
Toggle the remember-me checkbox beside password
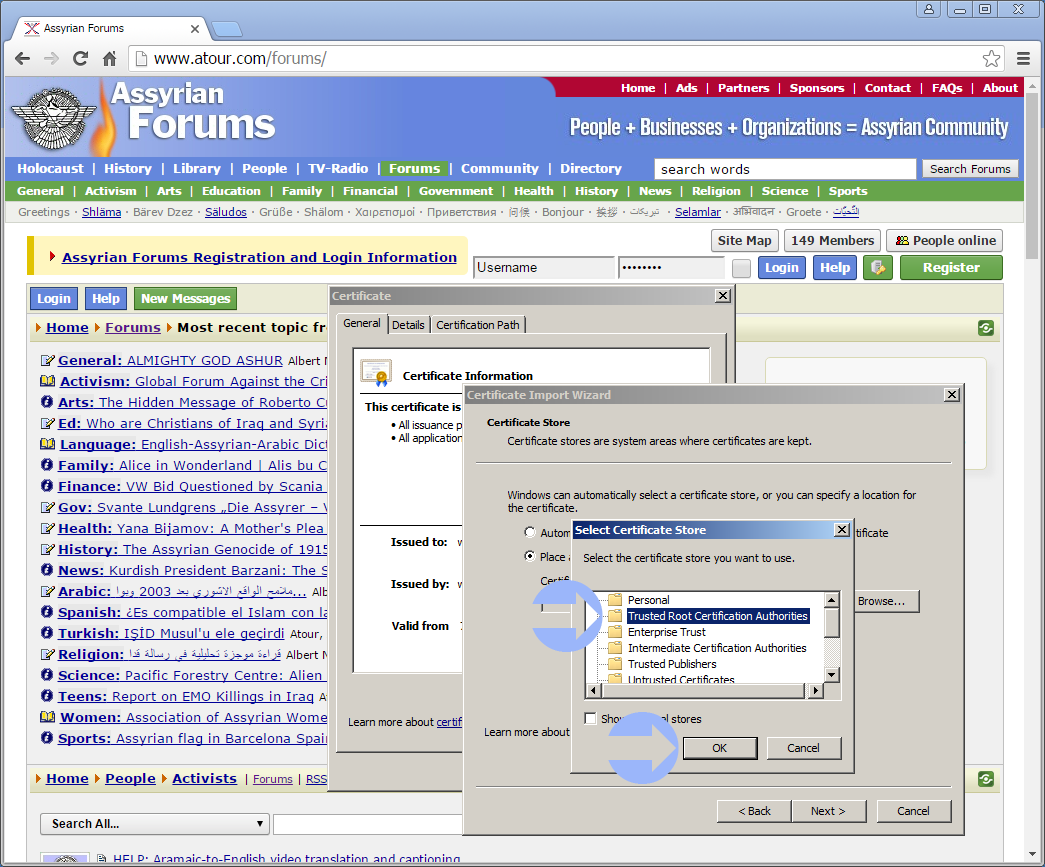[x=741, y=269]
